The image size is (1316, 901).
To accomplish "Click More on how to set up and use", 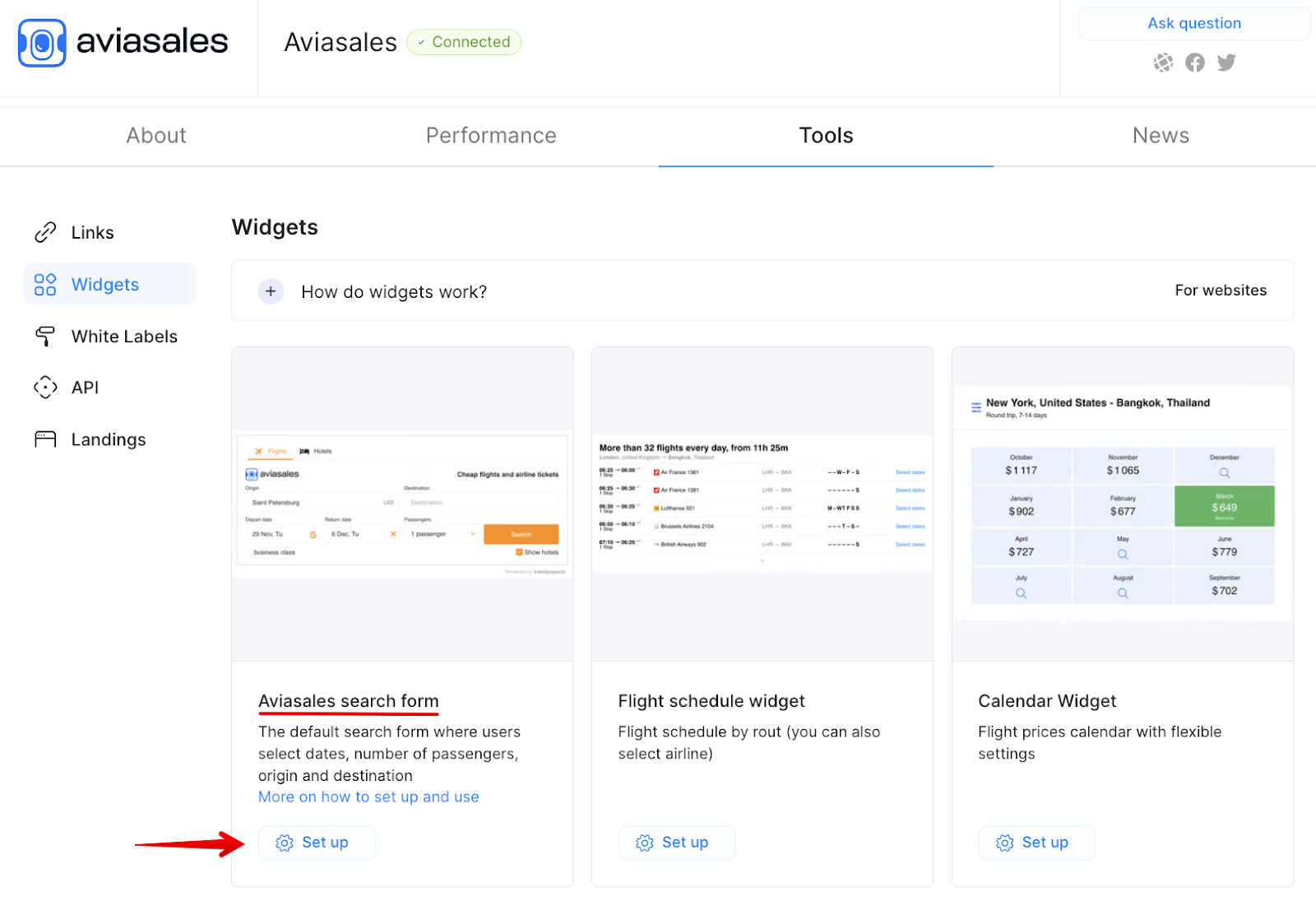I will (368, 797).
